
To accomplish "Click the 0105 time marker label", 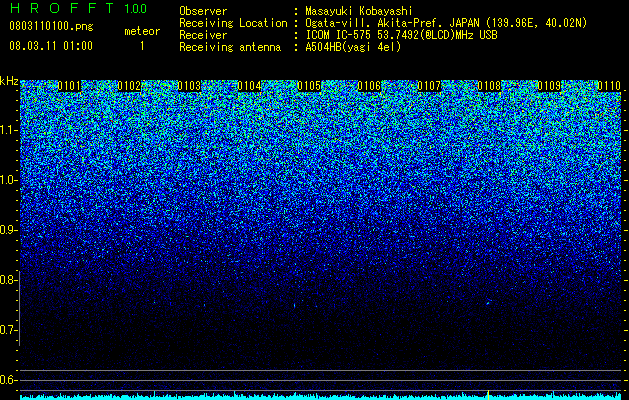I will point(309,86).
